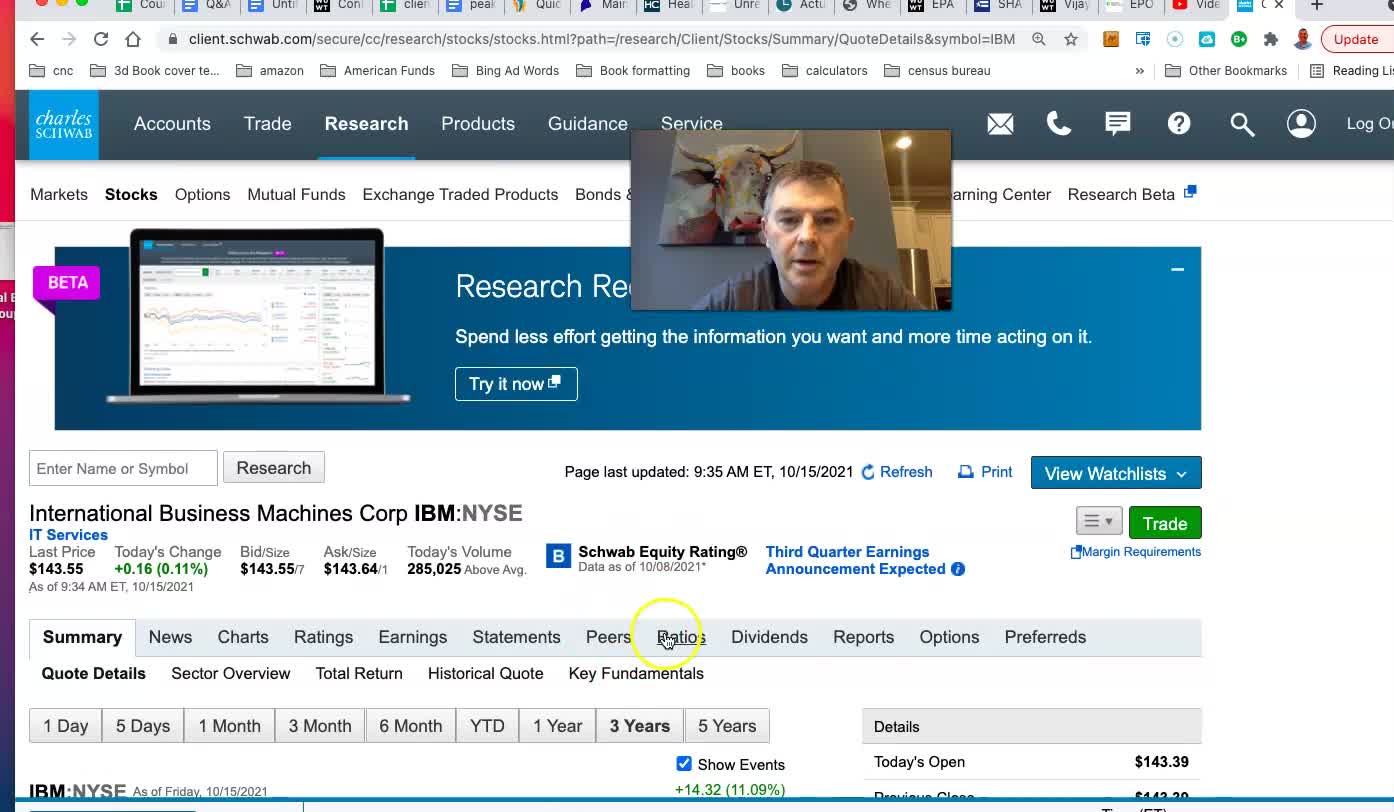
Task: Open the cnc bookmarks folder
Action: click(52, 71)
